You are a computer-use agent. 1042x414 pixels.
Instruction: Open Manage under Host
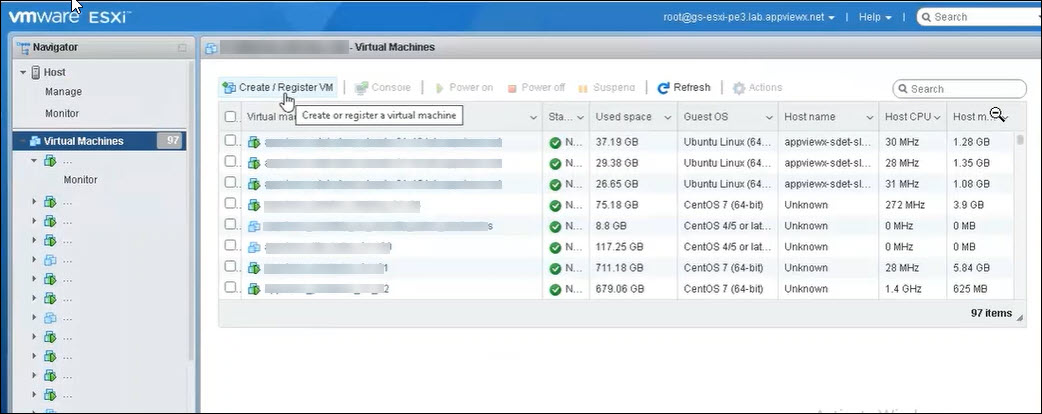point(64,92)
